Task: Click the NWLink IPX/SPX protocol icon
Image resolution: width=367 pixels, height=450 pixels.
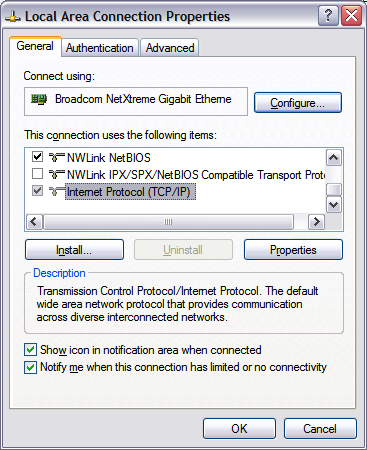Action: tap(56, 174)
